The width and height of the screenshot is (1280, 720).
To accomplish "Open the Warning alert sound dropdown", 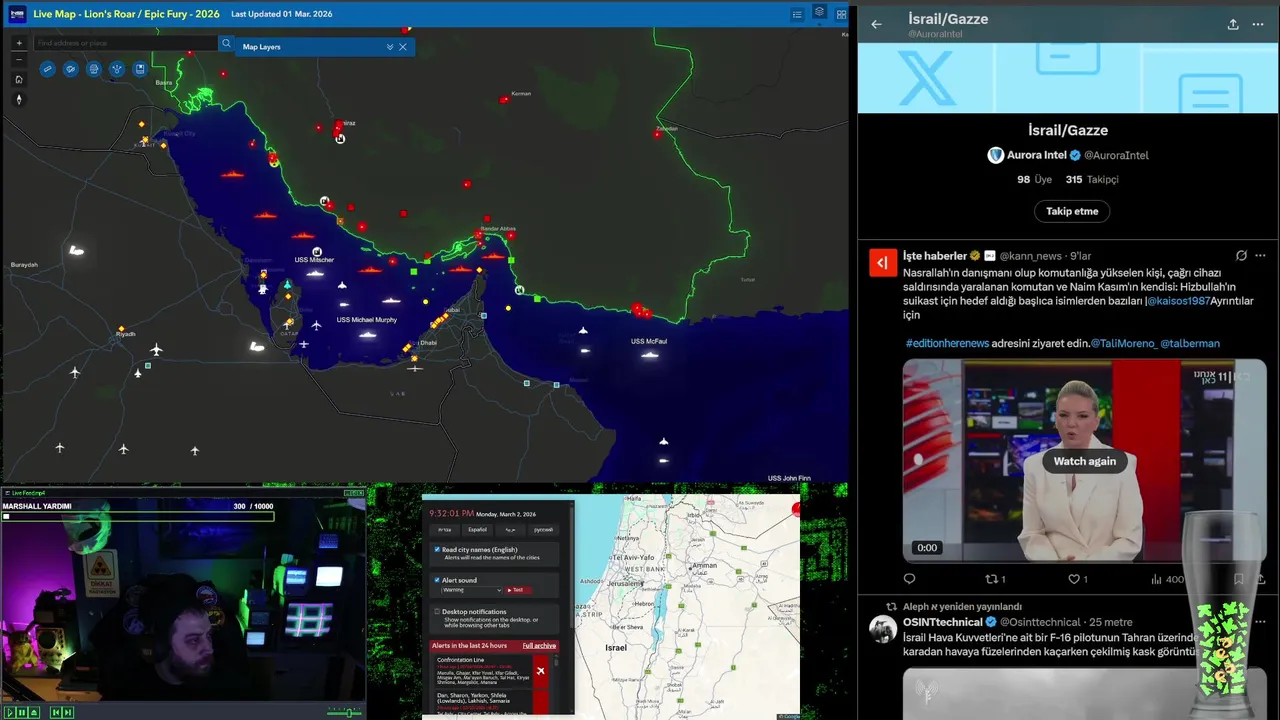I will pos(472,590).
